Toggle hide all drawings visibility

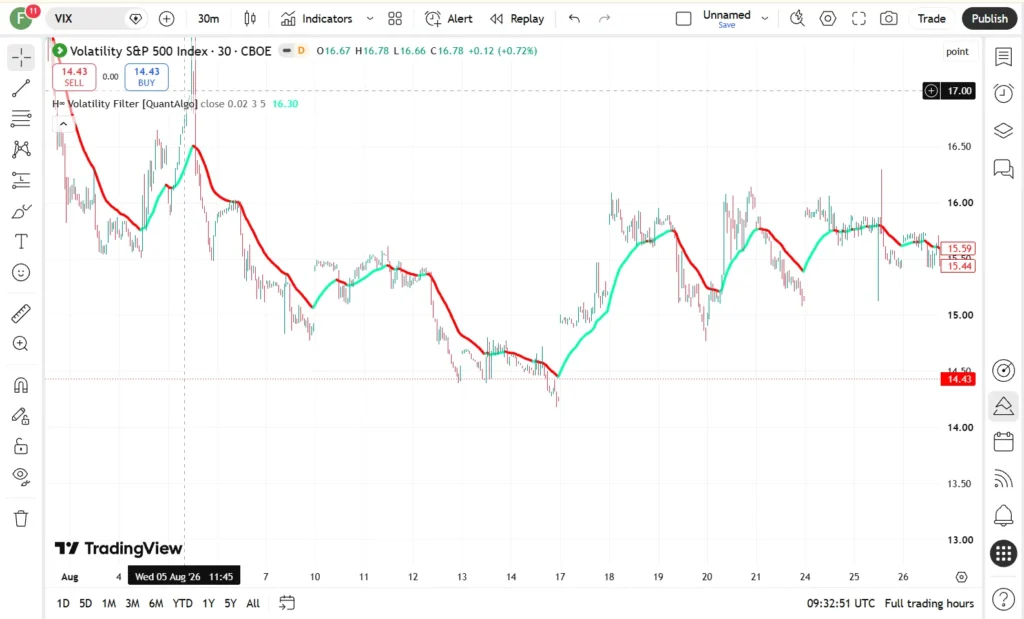point(21,477)
